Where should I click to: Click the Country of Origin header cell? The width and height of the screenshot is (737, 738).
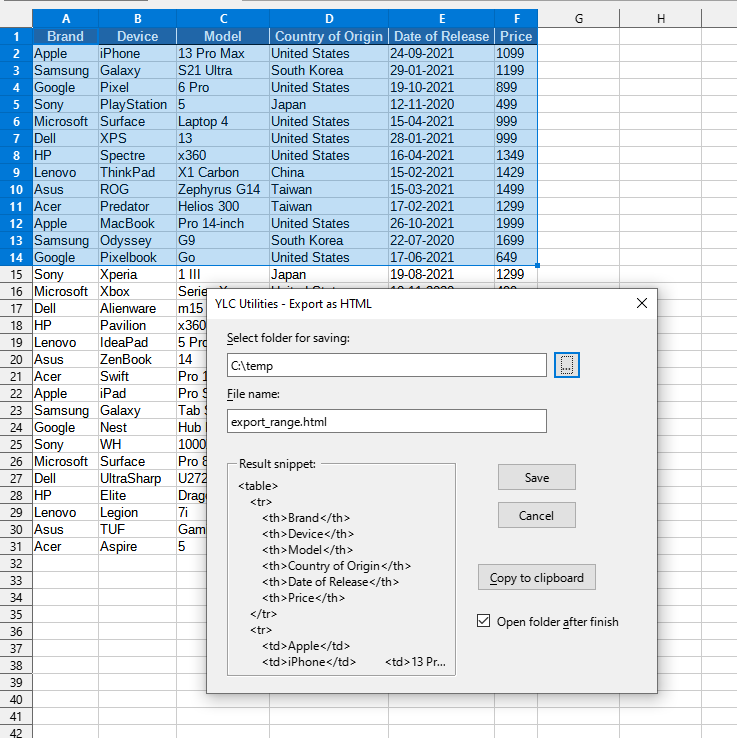click(x=329, y=36)
